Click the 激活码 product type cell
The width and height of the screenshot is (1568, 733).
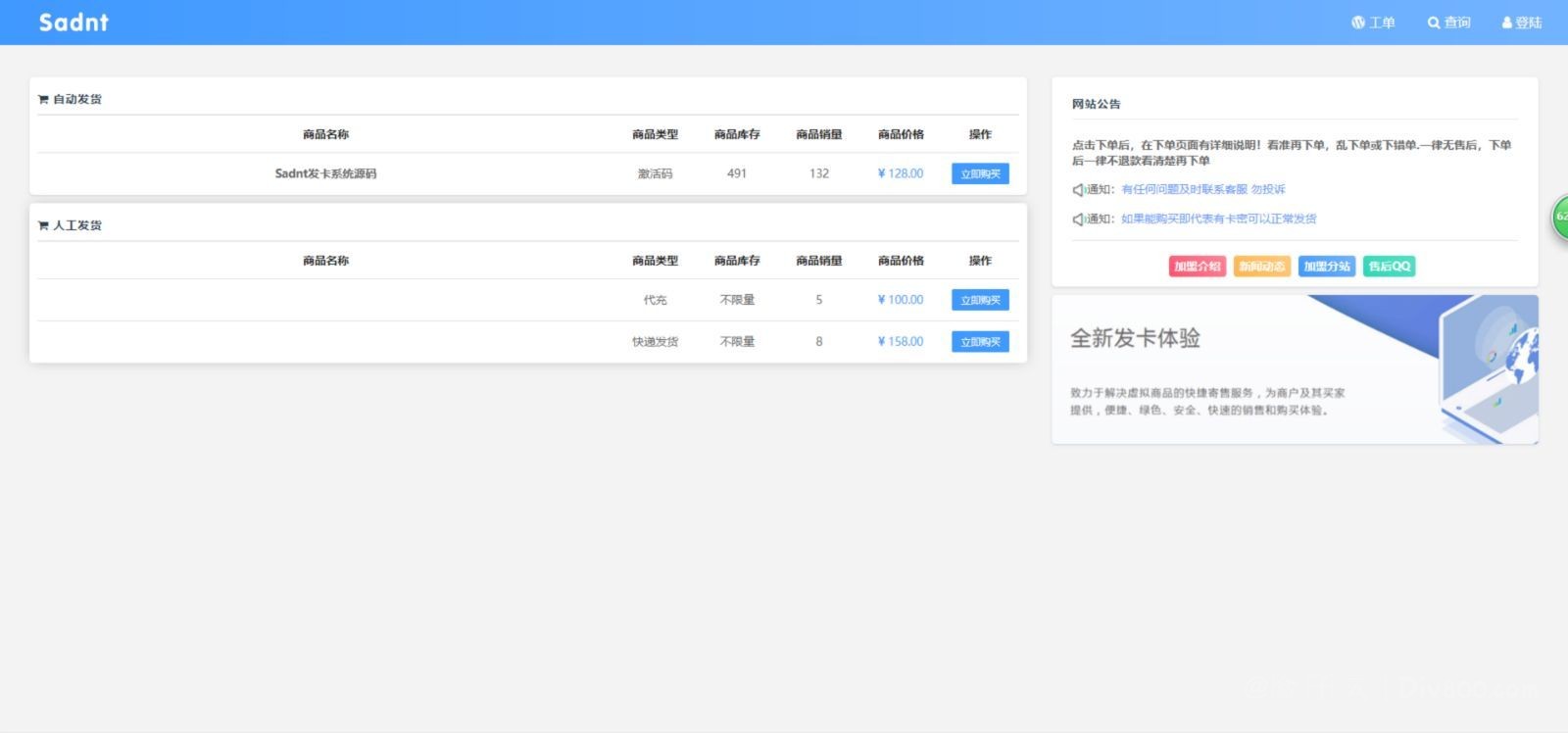[x=655, y=173]
